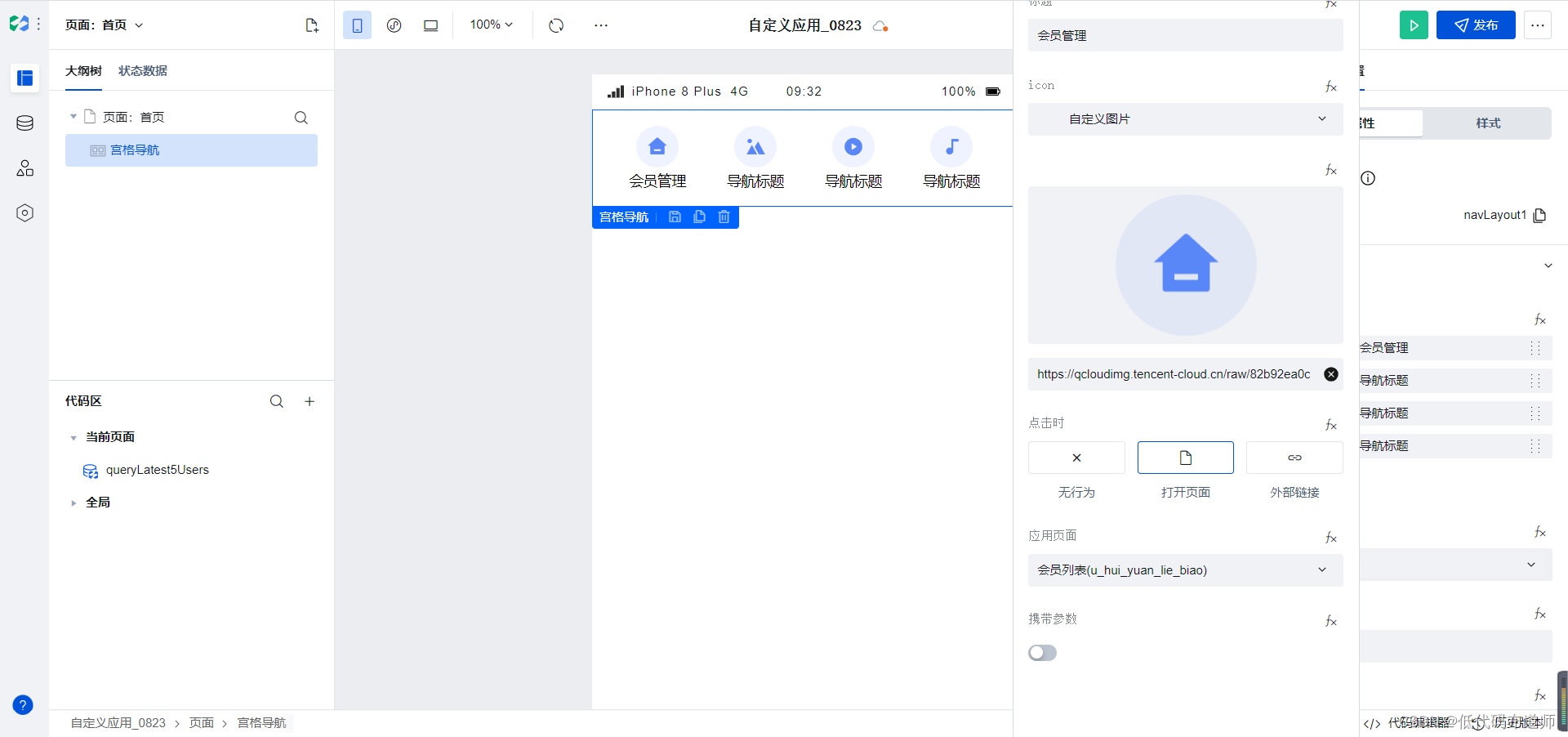Search in the code area 代码区
This screenshot has height=737, width=1568.
[x=277, y=401]
